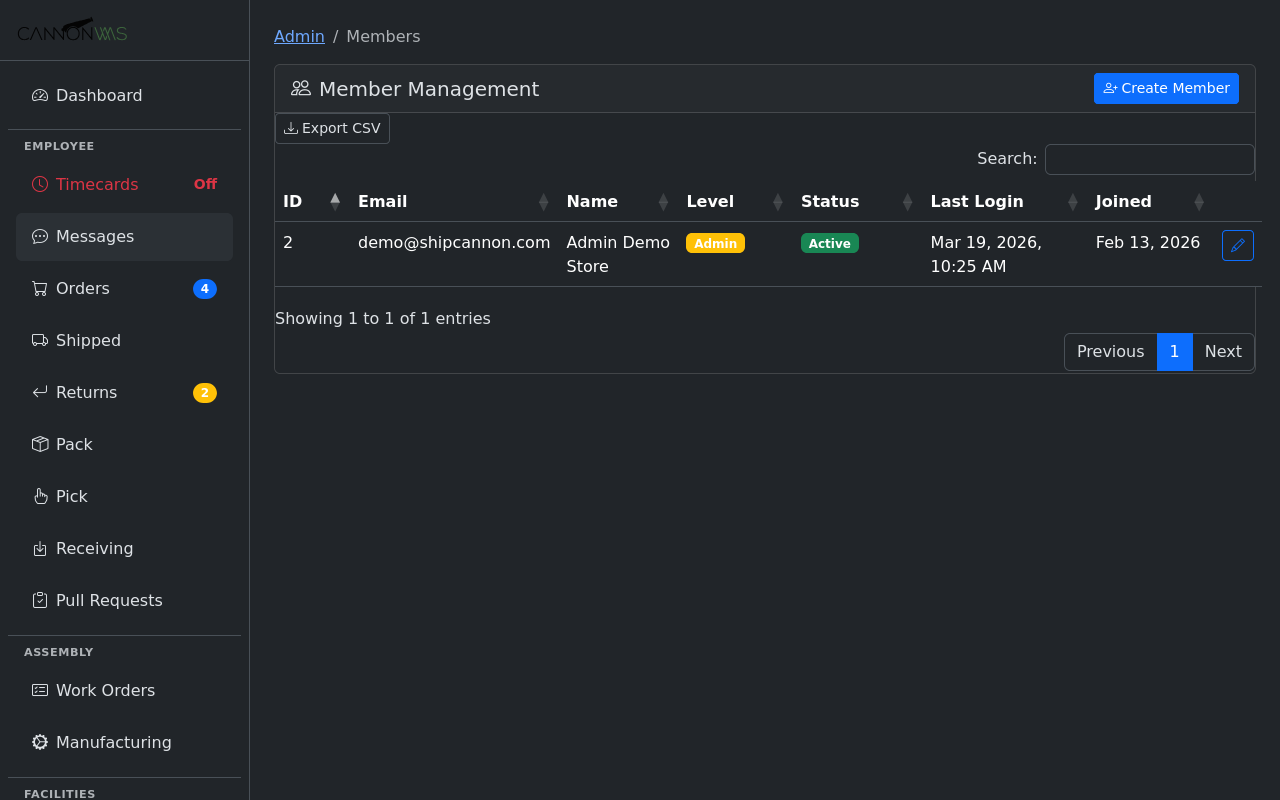Image resolution: width=1280 pixels, height=800 pixels.
Task: Click the Shipped truck icon
Action: 40,341
